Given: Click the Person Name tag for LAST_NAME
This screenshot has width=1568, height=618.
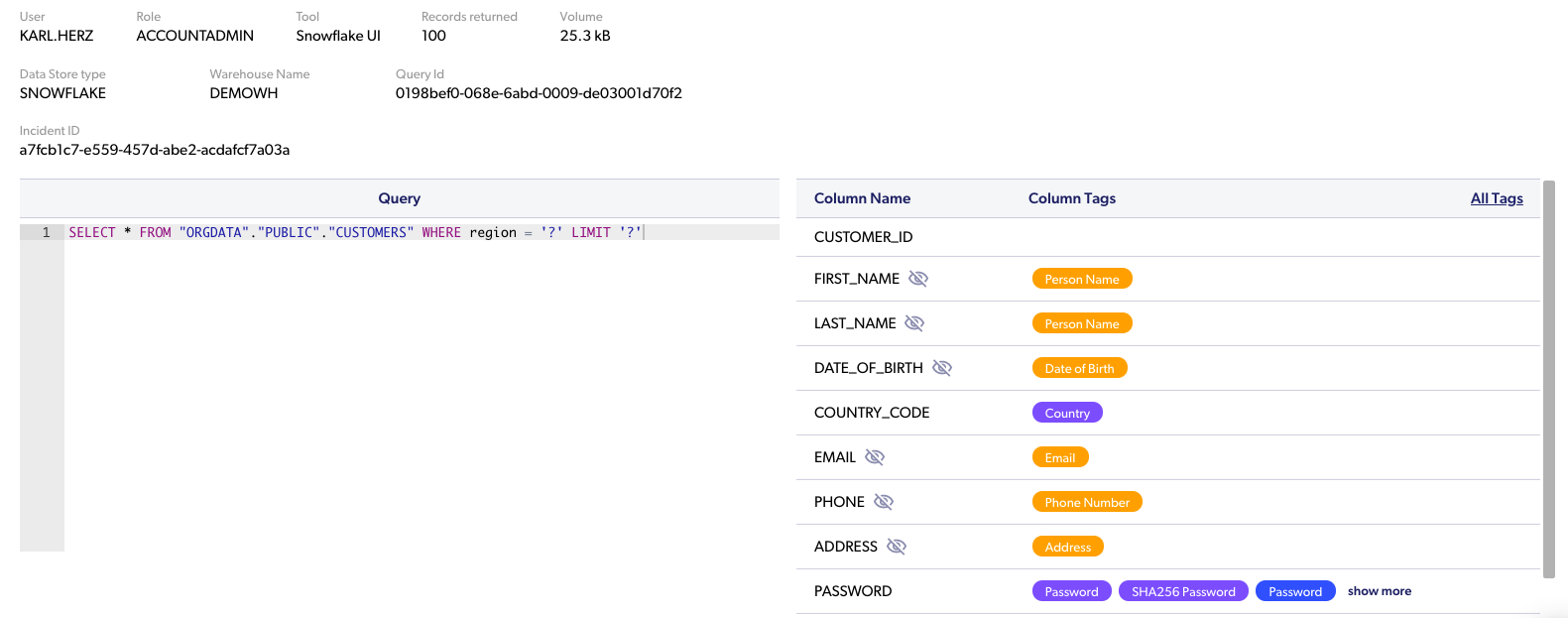Looking at the screenshot, I should coord(1081,323).
